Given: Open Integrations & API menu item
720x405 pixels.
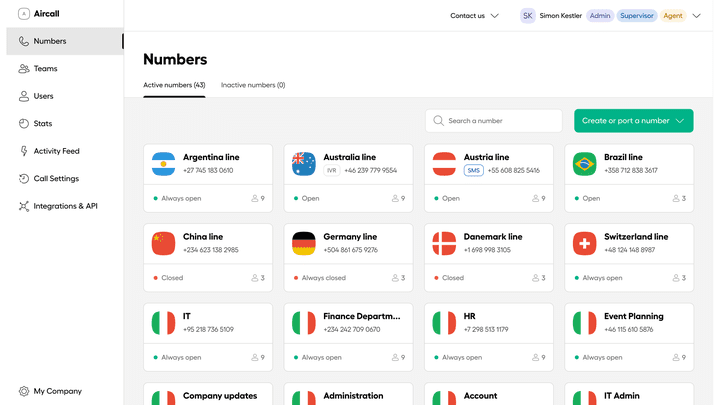Looking at the screenshot, I should (65, 206).
